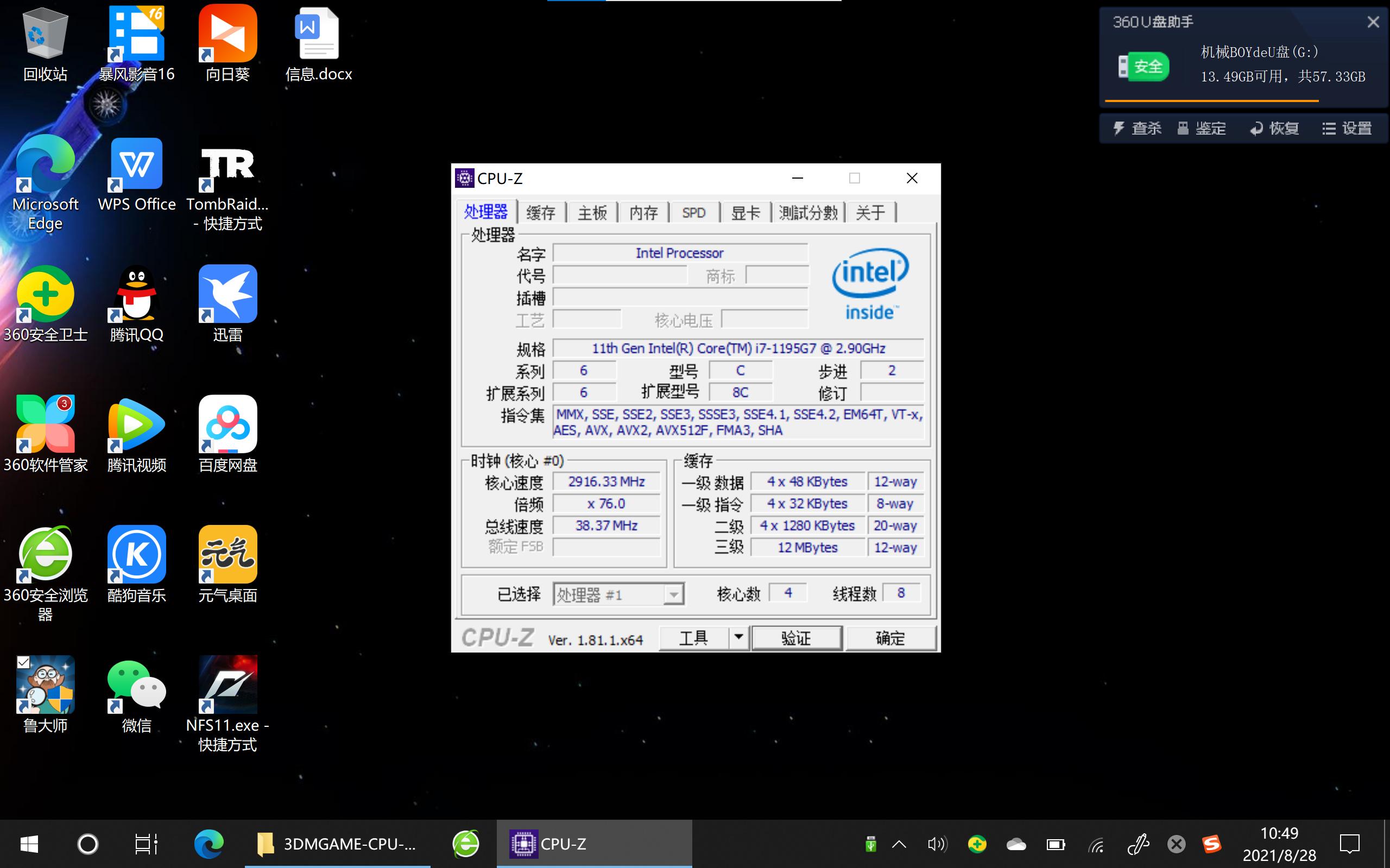Open 迅雷 download manager
Screen dimensions: 1390x868
pos(227,294)
